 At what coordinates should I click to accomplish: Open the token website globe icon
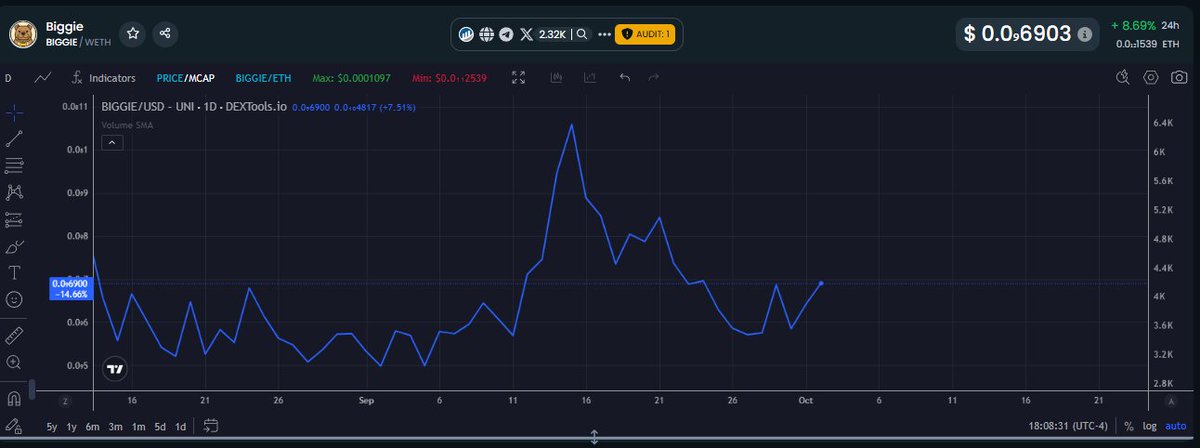click(486, 34)
